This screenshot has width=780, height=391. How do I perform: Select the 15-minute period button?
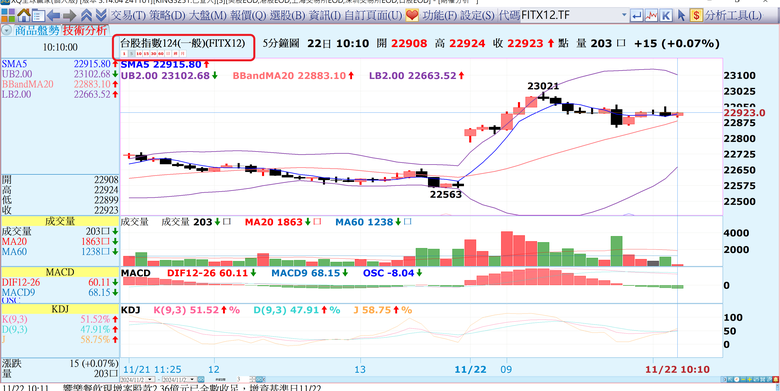coord(146,54)
